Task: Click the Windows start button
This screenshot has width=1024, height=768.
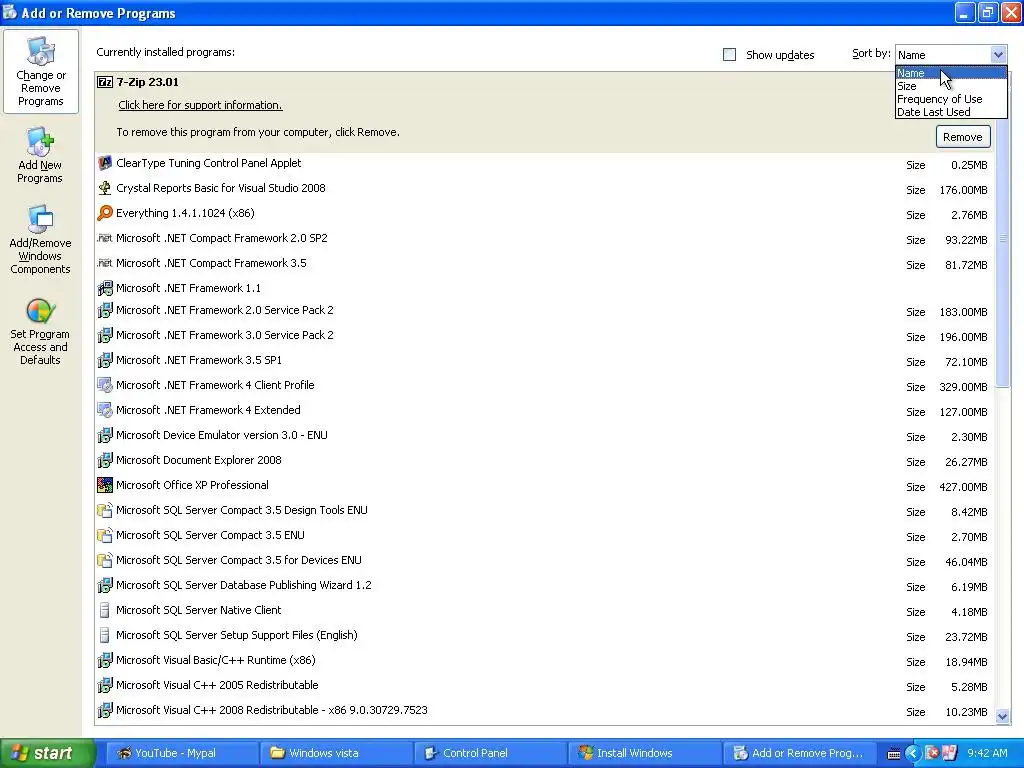Action: tap(47, 753)
